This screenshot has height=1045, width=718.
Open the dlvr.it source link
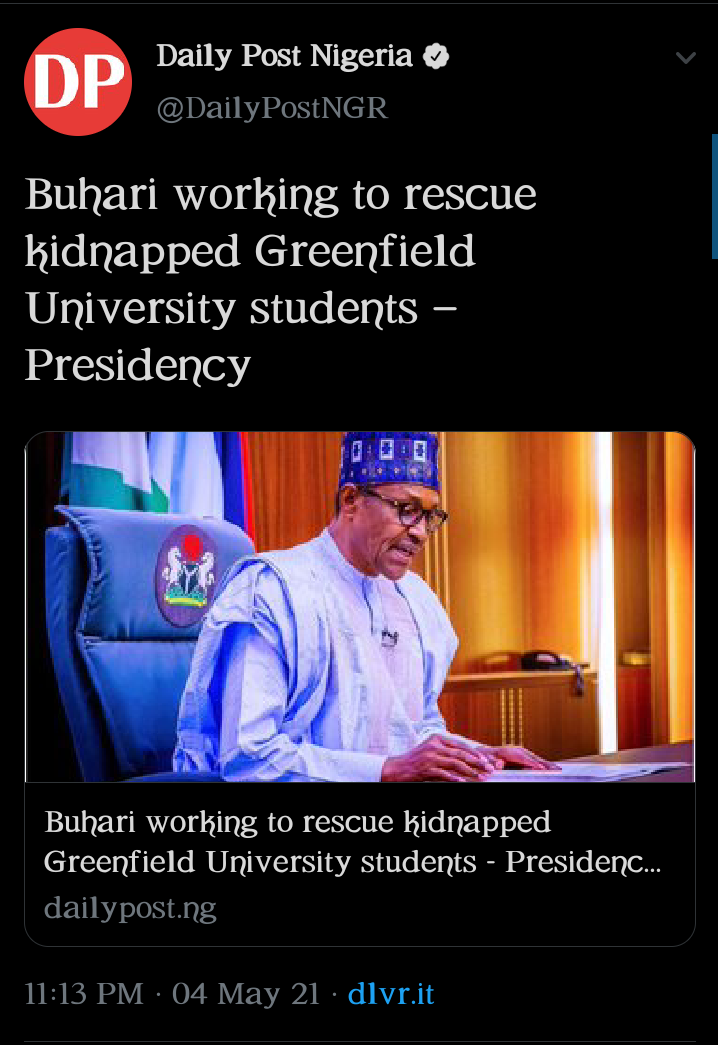pyautogui.click(x=391, y=994)
